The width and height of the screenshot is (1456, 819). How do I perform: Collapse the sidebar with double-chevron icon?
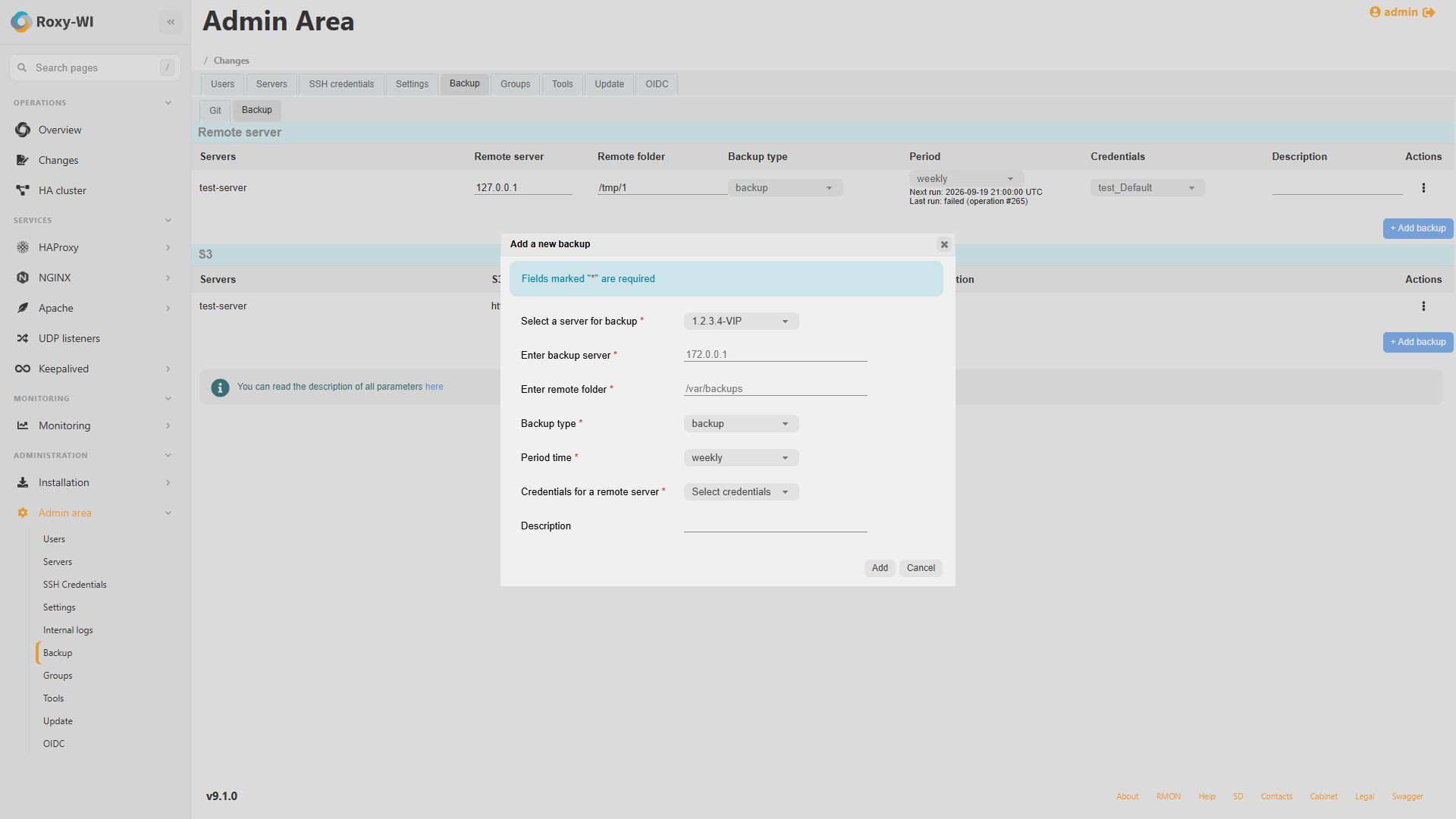click(x=171, y=22)
